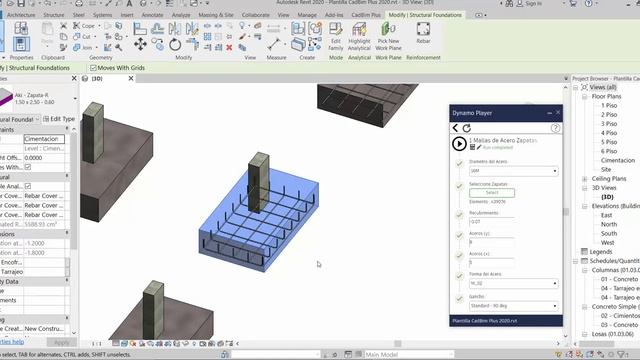Click Sign In at the top
This screenshot has width=640, height=360.
click(534, 3)
